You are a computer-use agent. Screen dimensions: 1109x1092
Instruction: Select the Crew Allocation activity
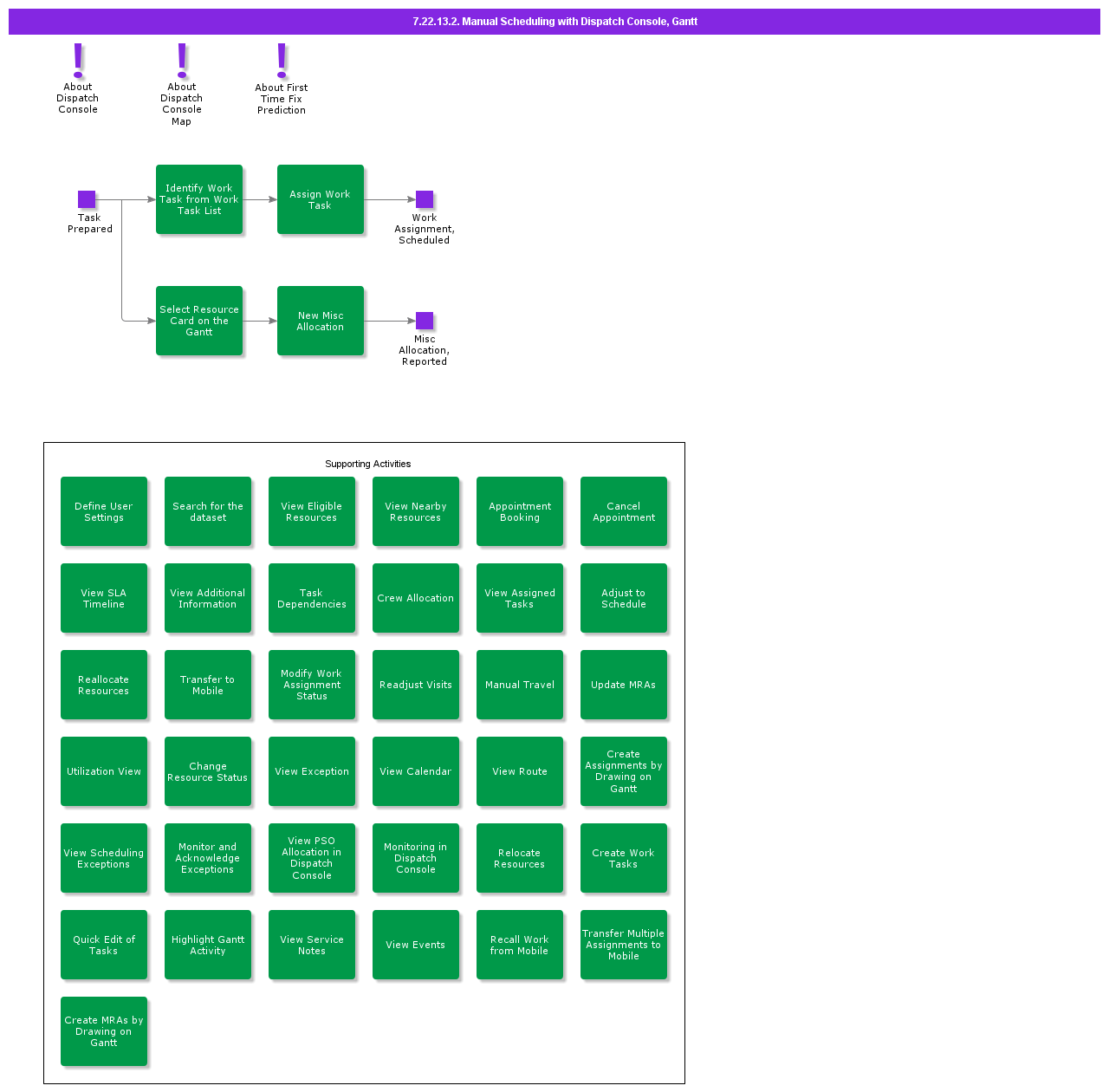(416, 598)
